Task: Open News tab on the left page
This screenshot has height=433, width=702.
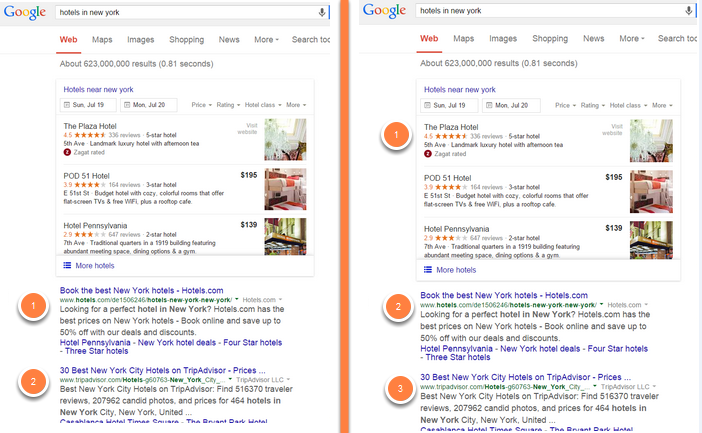Action: click(x=229, y=39)
